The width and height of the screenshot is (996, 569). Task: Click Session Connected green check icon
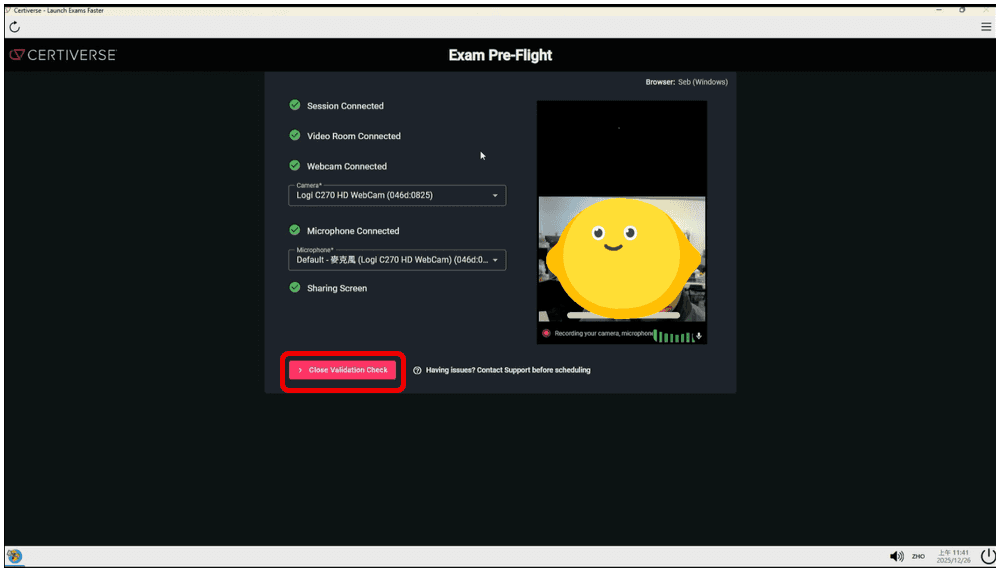coord(295,105)
